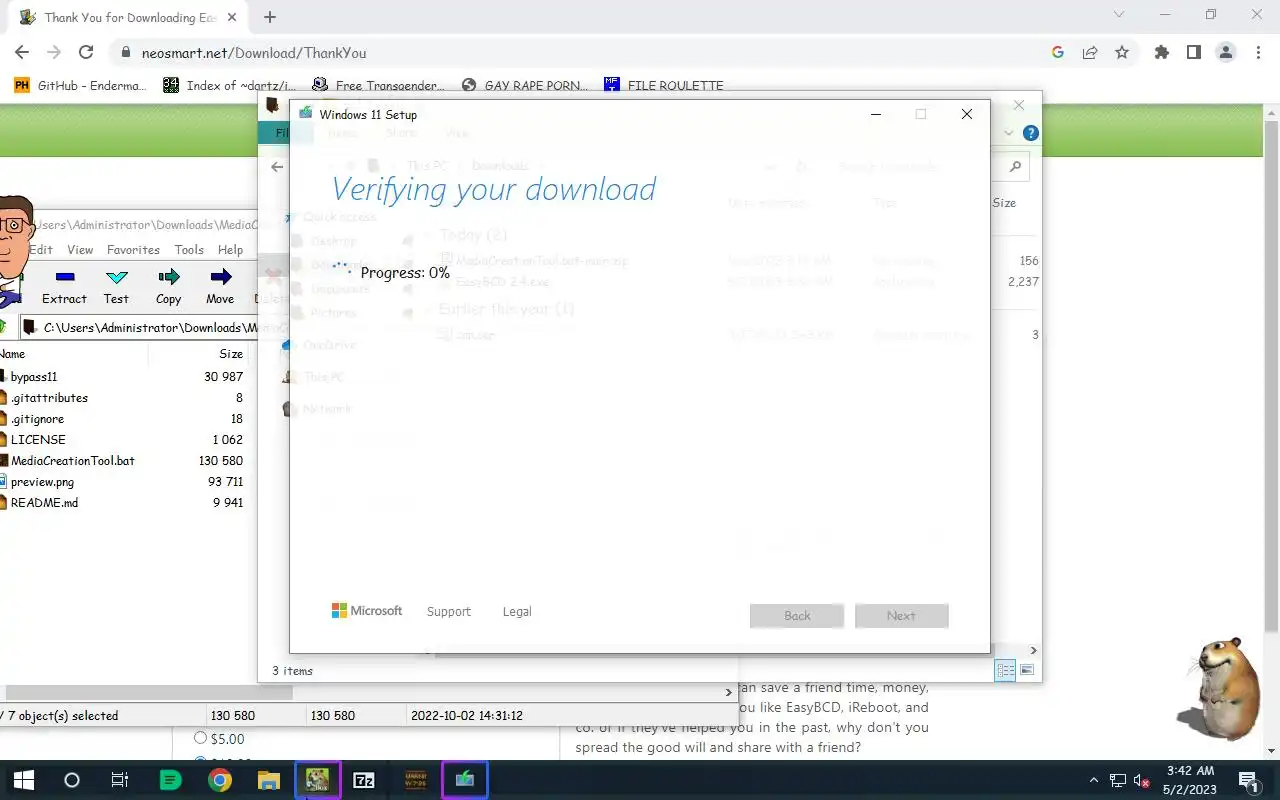The width and height of the screenshot is (1280, 800).
Task: Open the Edit menu in 7-Zip
Action: coord(41,250)
